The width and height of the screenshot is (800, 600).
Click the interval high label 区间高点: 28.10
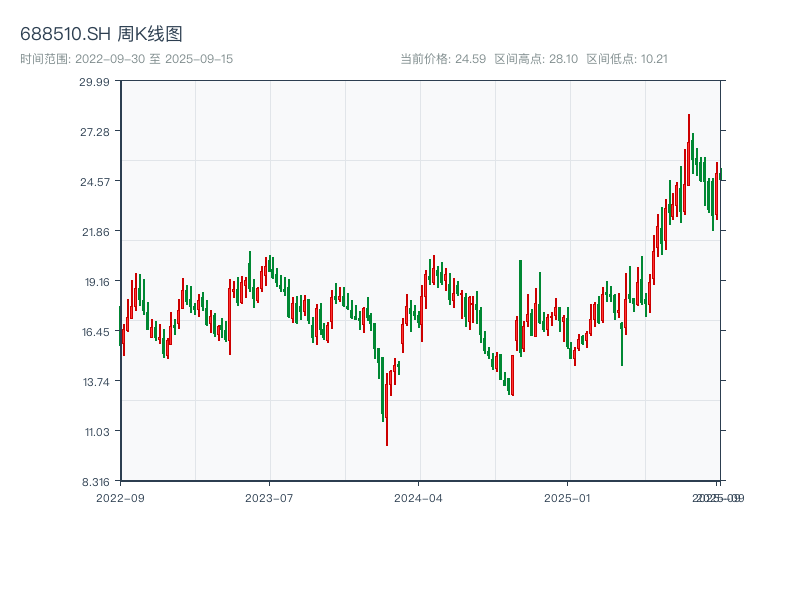tap(536, 59)
